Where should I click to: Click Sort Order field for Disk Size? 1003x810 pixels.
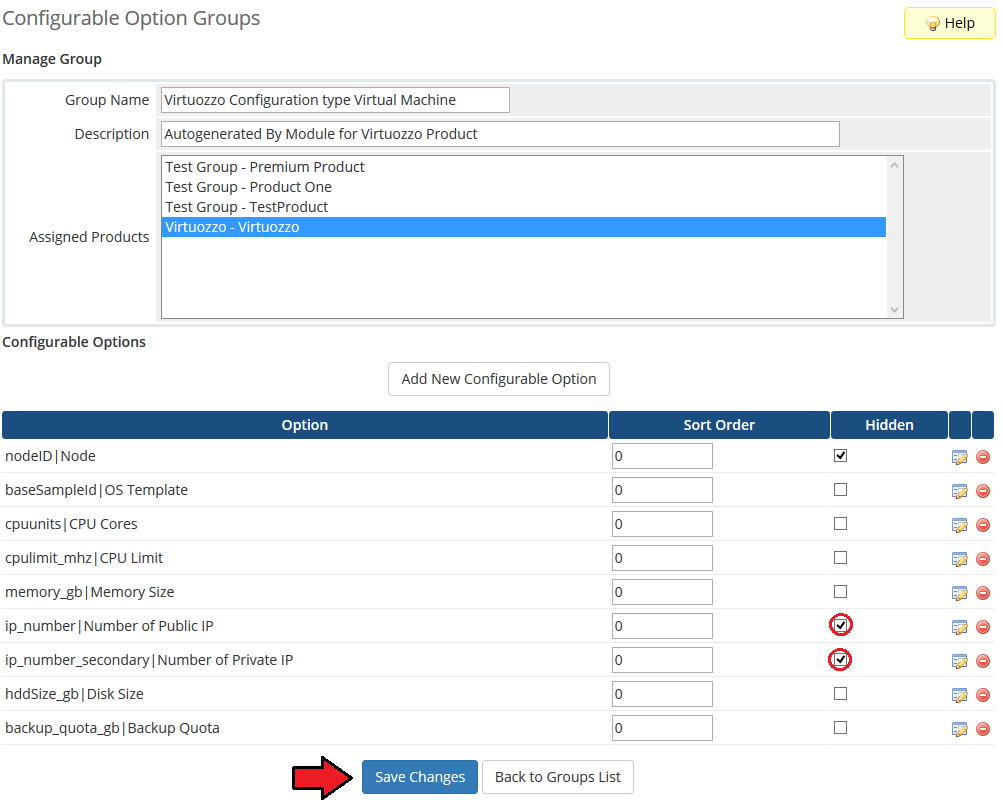[662, 694]
